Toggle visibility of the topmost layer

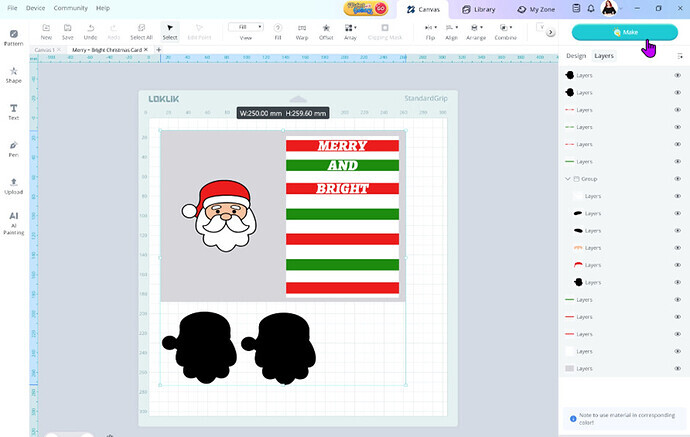click(x=677, y=75)
